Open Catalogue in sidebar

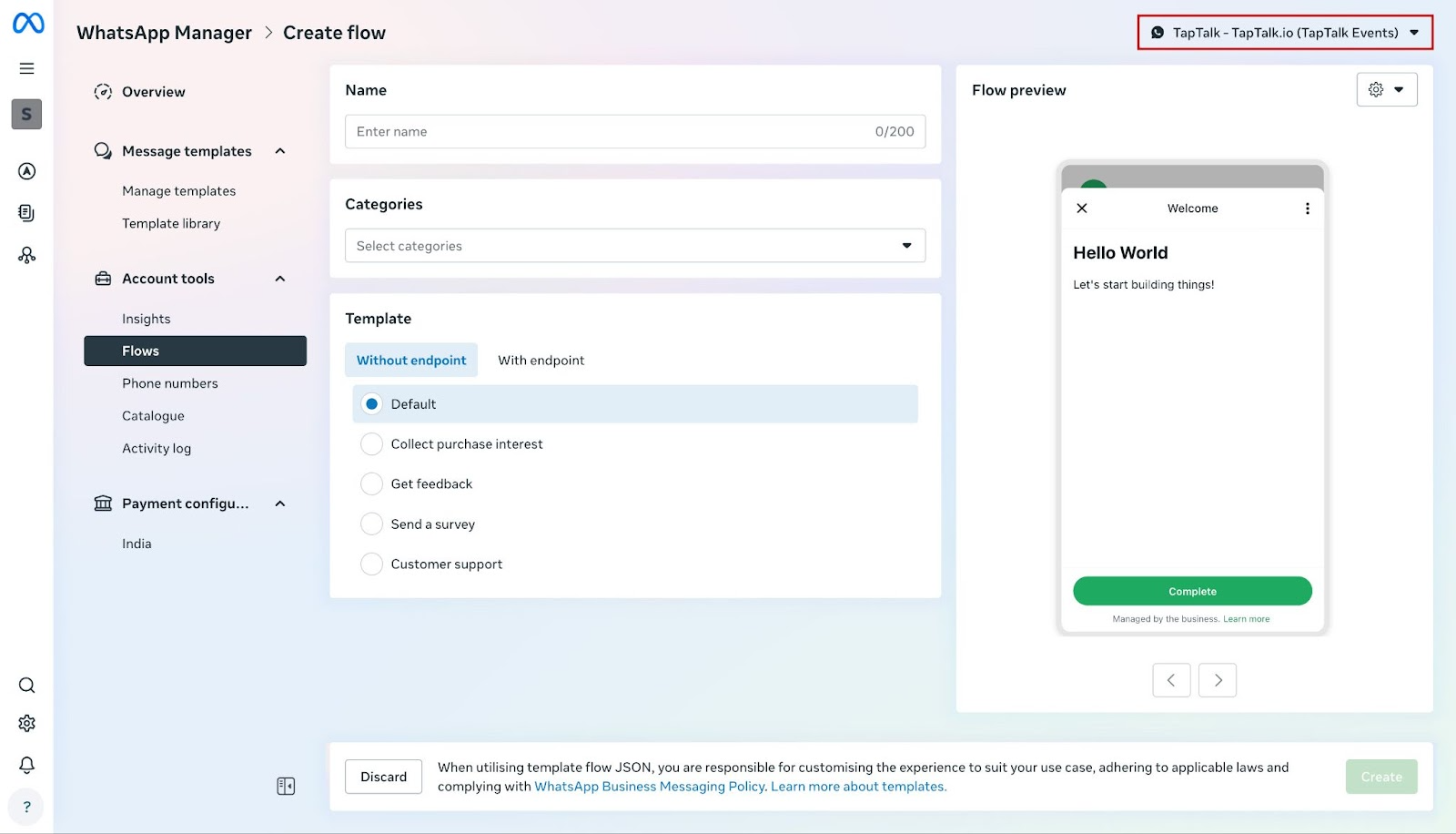coord(153,416)
